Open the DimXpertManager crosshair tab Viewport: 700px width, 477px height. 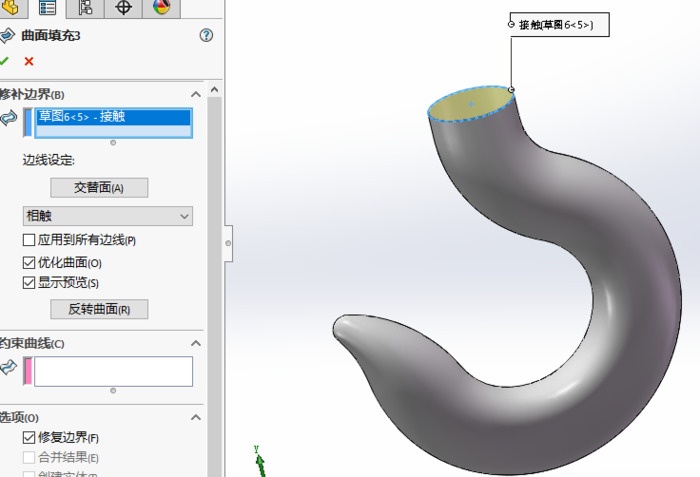[123, 8]
